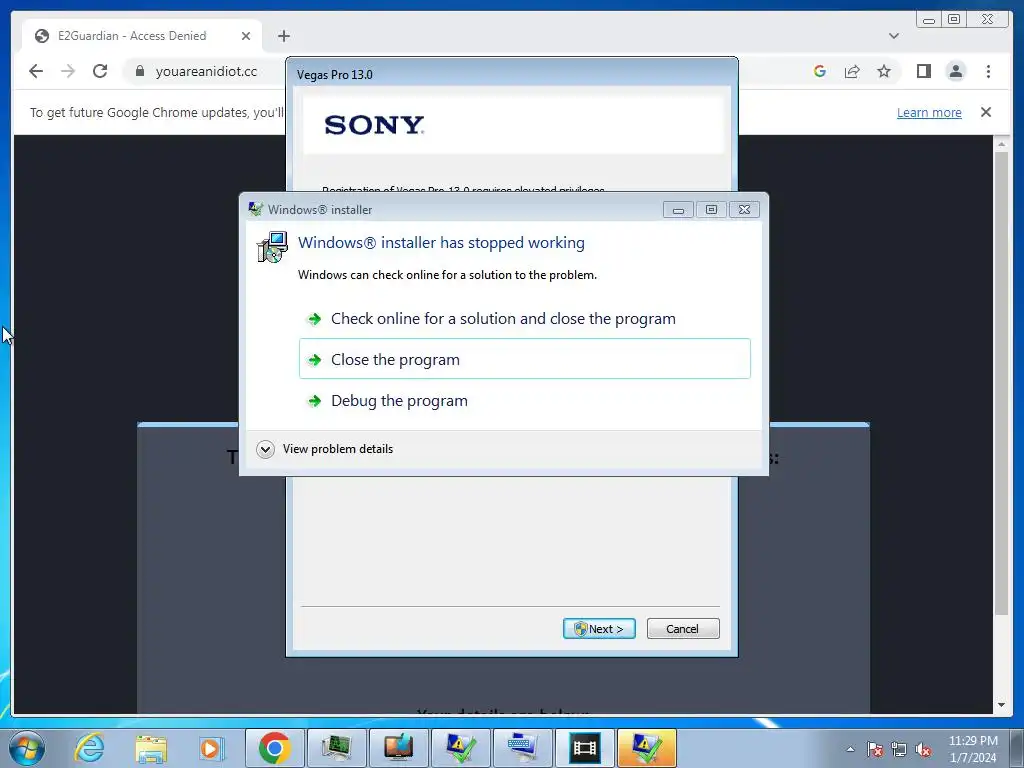Click the youareanidiot.cc address bar
Image resolution: width=1024 pixels, height=768 pixels.
tap(206, 71)
